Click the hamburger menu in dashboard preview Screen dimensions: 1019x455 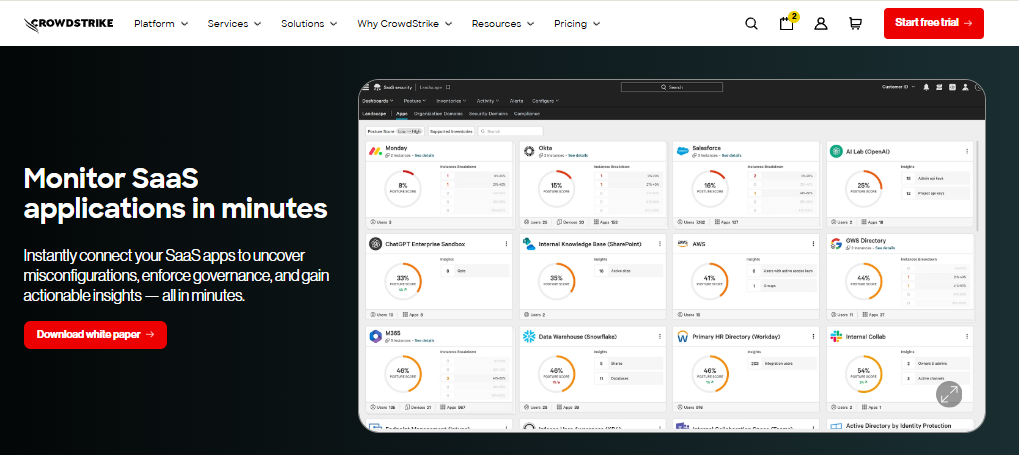[365, 87]
